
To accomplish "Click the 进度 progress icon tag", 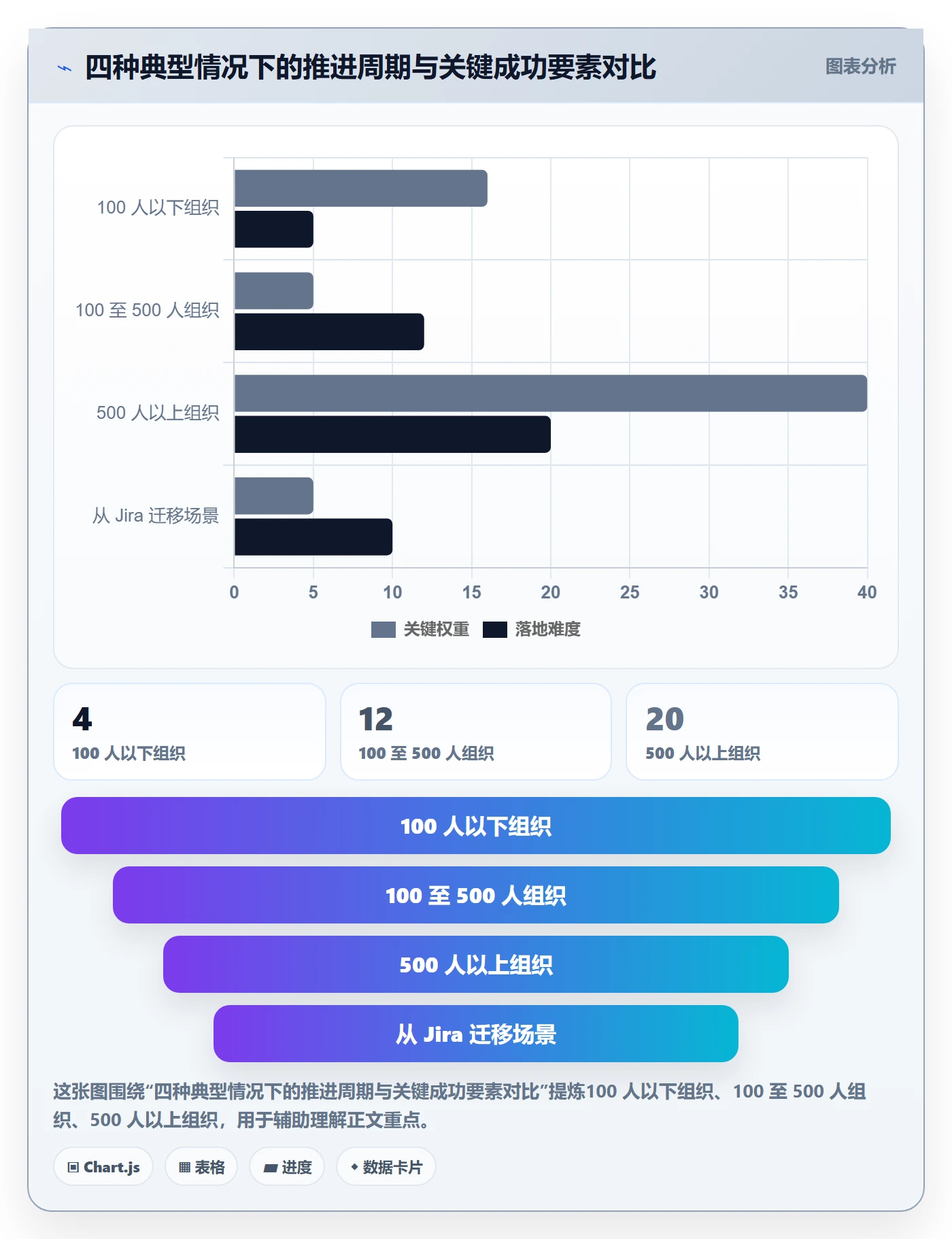I will point(287,1167).
